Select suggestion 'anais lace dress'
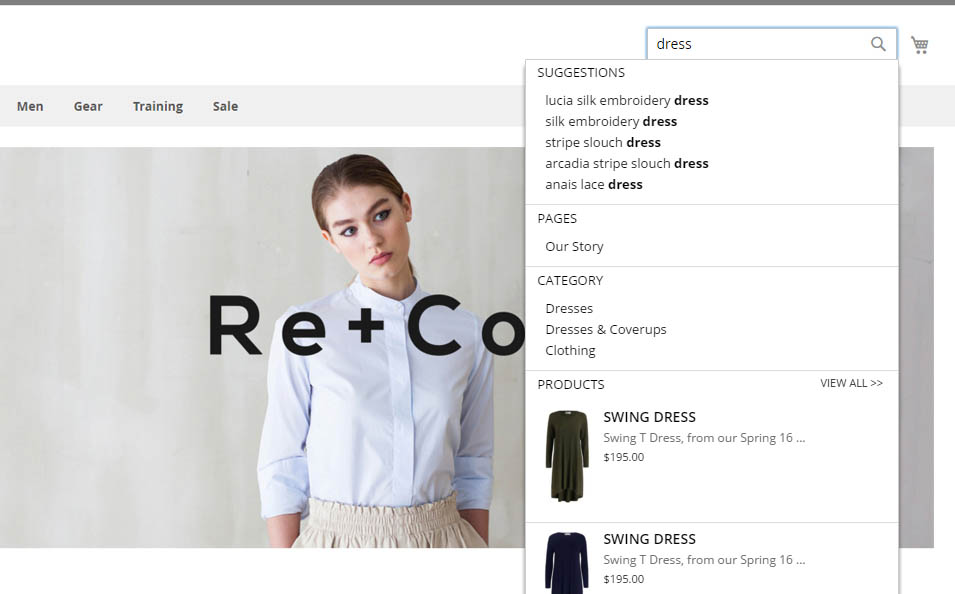 click(594, 184)
